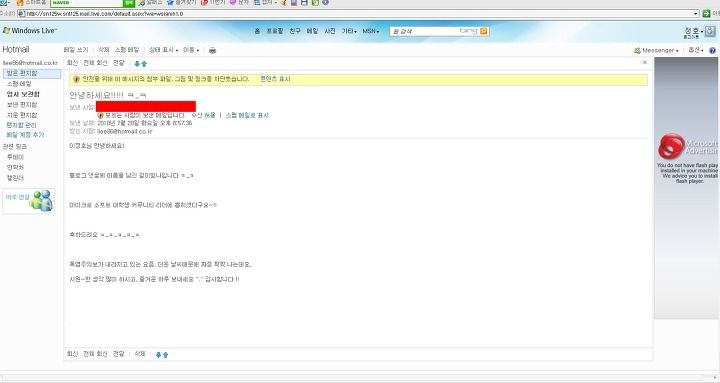Close the open message with the X
The image size is (720, 383).
pos(645,62)
